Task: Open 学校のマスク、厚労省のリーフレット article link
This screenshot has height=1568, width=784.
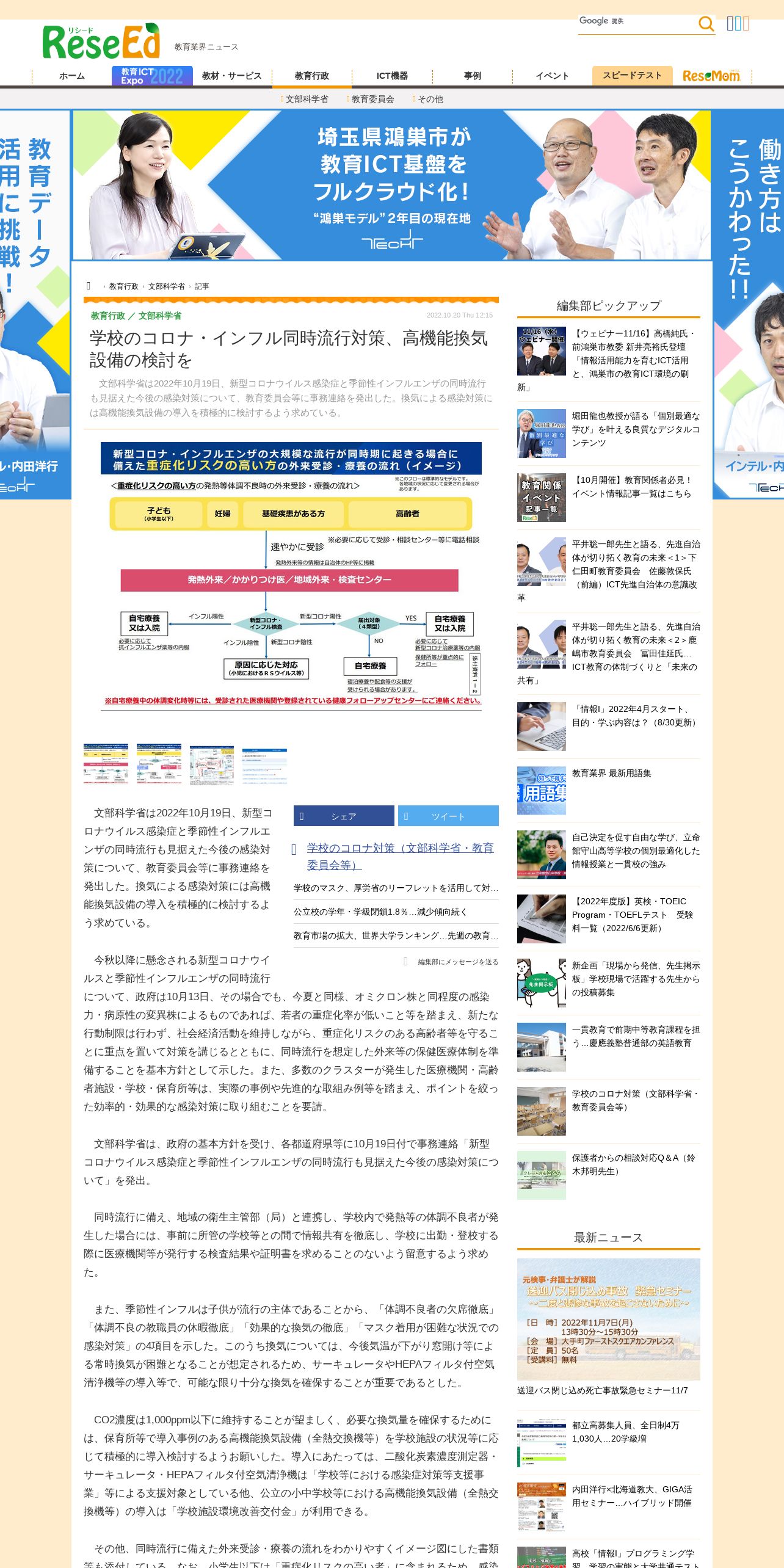Action: 396,888
